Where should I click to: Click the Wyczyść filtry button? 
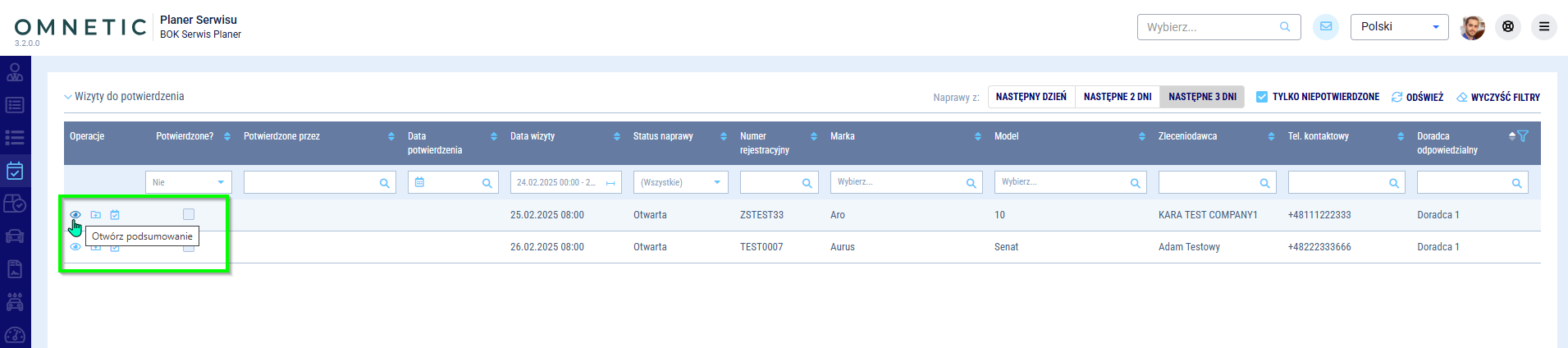[1498, 97]
